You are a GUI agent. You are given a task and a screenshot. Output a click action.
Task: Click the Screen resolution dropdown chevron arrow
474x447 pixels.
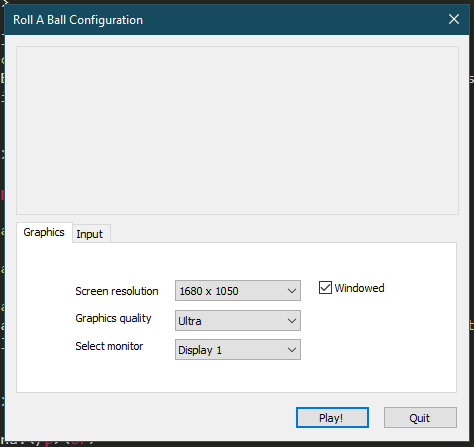(x=292, y=291)
